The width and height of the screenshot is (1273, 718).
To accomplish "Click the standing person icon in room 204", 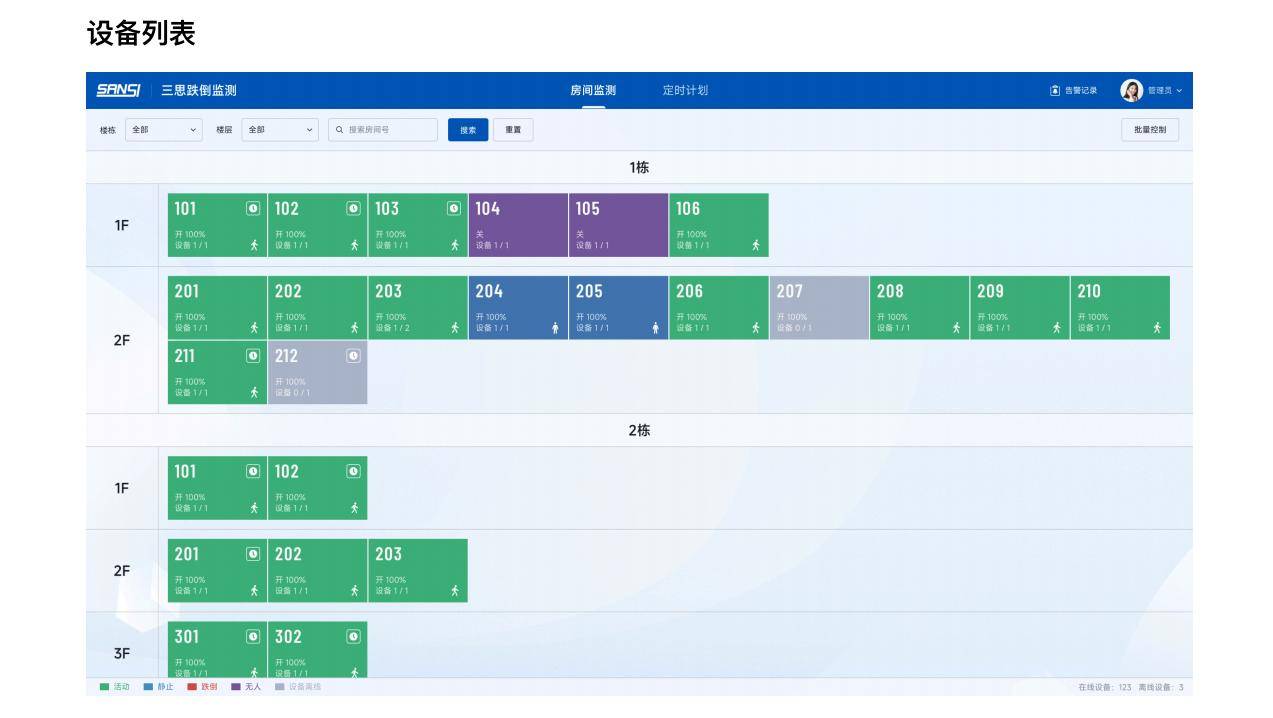I will pyautogui.click(x=555, y=328).
